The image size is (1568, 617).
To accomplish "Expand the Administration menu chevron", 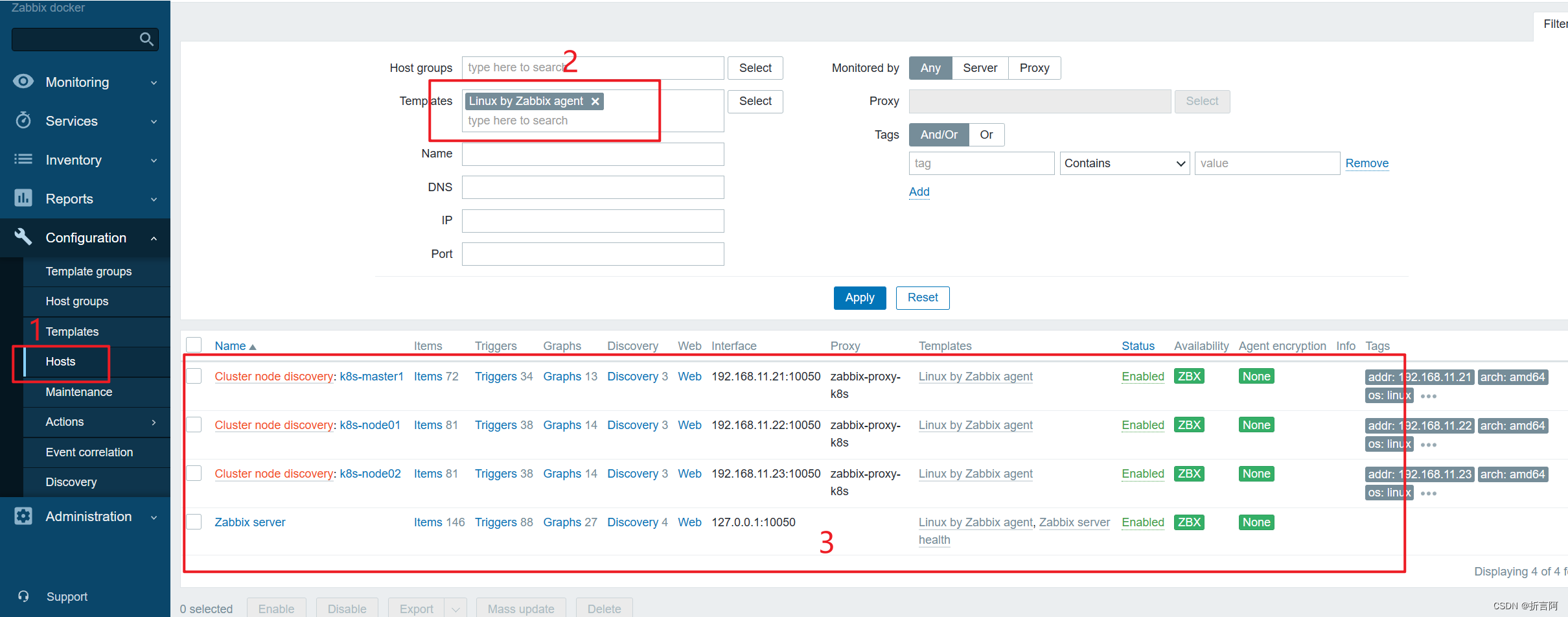I will click(154, 517).
